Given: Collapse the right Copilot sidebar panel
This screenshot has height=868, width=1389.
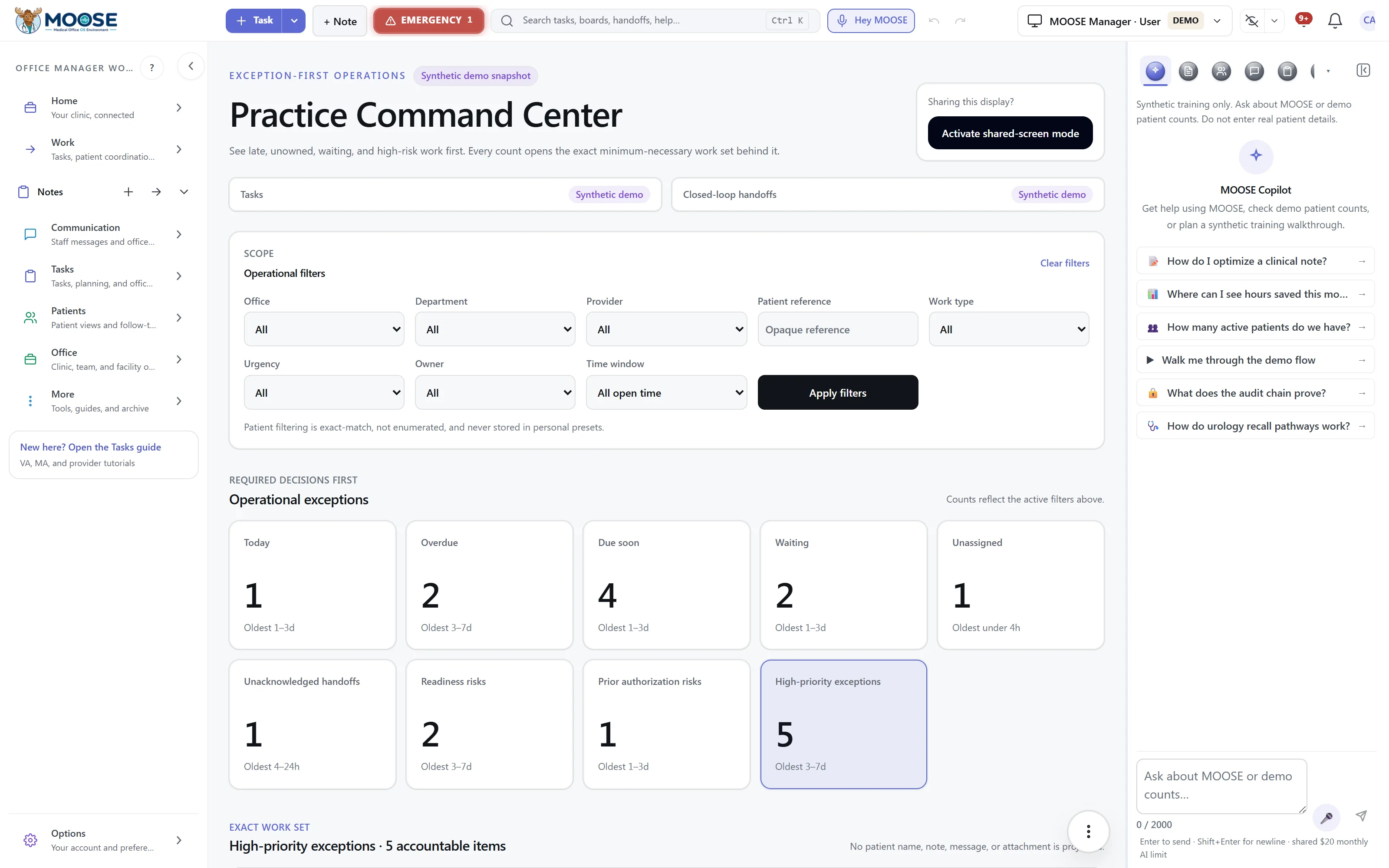Looking at the screenshot, I should [1363, 70].
